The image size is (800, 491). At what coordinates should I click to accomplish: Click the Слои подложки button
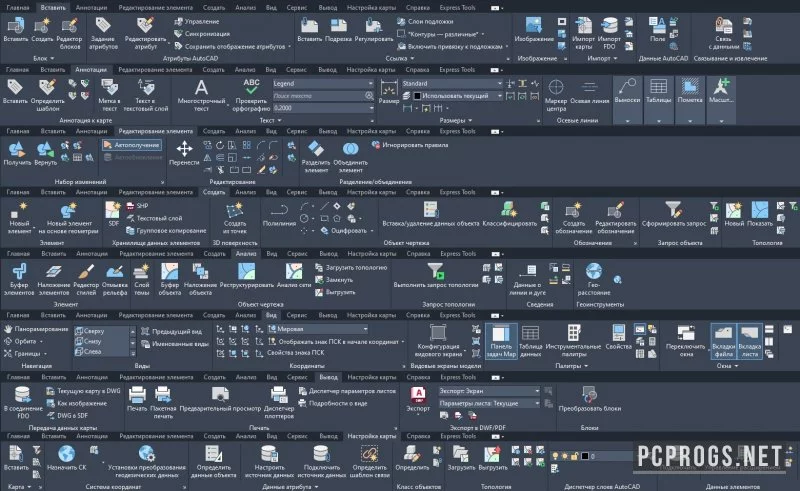tap(425, 21)
